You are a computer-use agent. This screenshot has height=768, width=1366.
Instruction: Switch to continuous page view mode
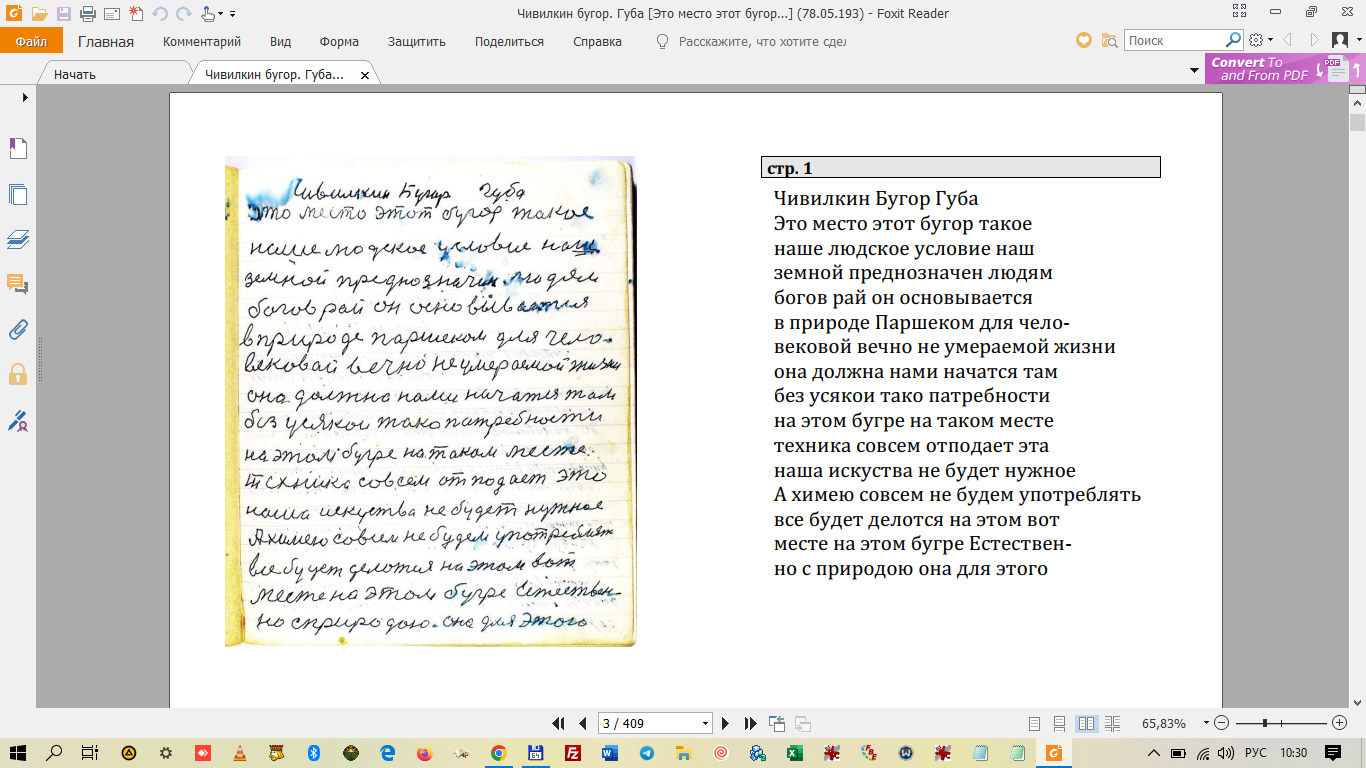pos(1060,723)
